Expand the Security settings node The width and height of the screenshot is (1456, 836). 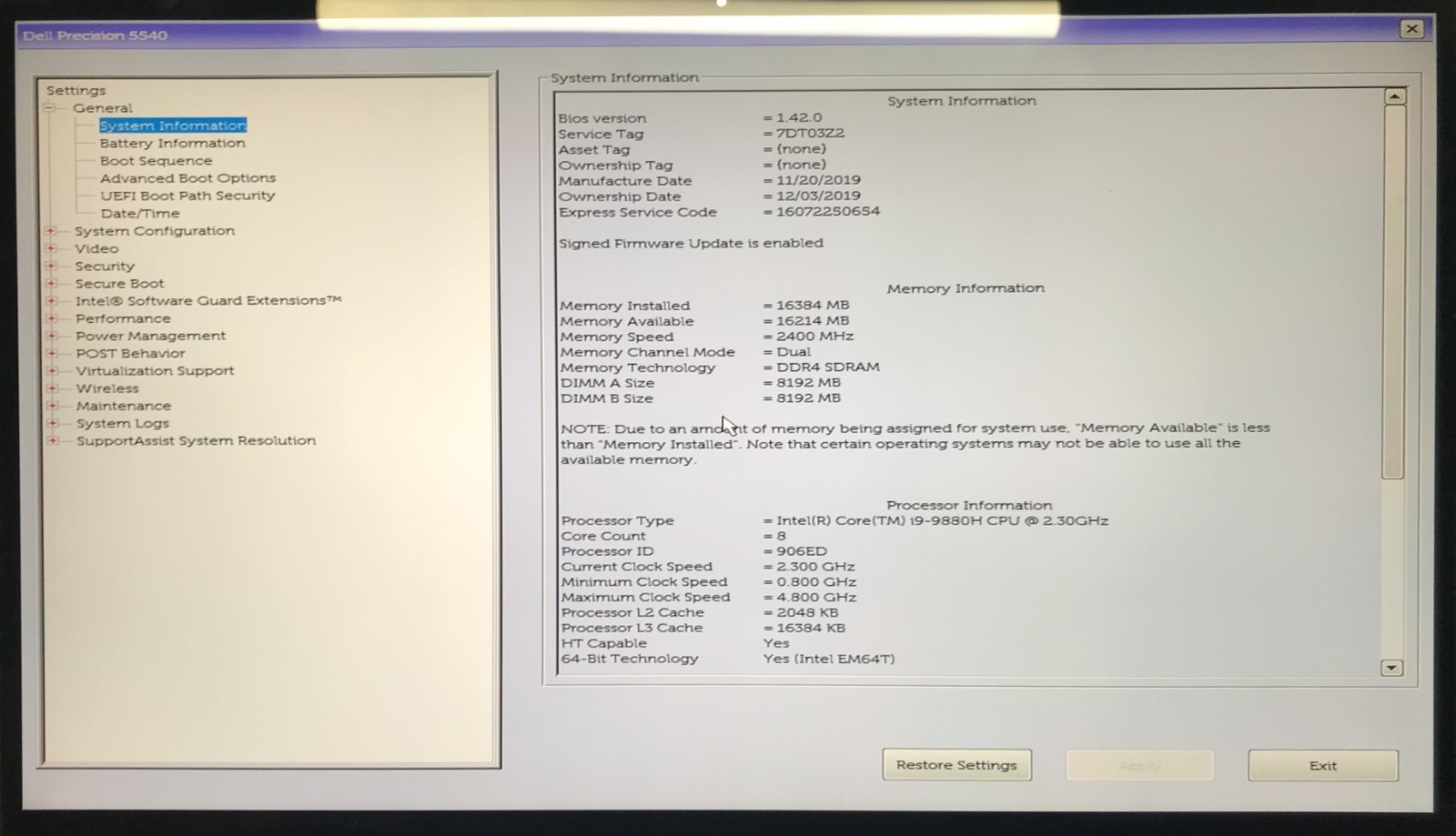51,266
